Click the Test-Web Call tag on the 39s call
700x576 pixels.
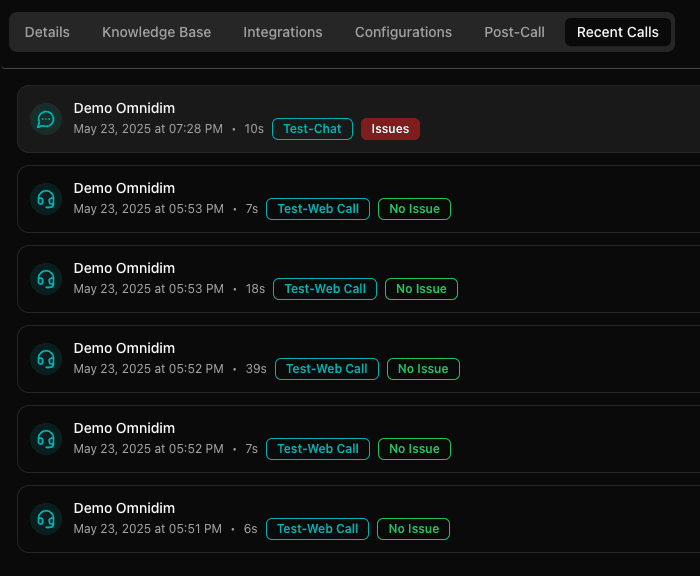coord(327,369)
